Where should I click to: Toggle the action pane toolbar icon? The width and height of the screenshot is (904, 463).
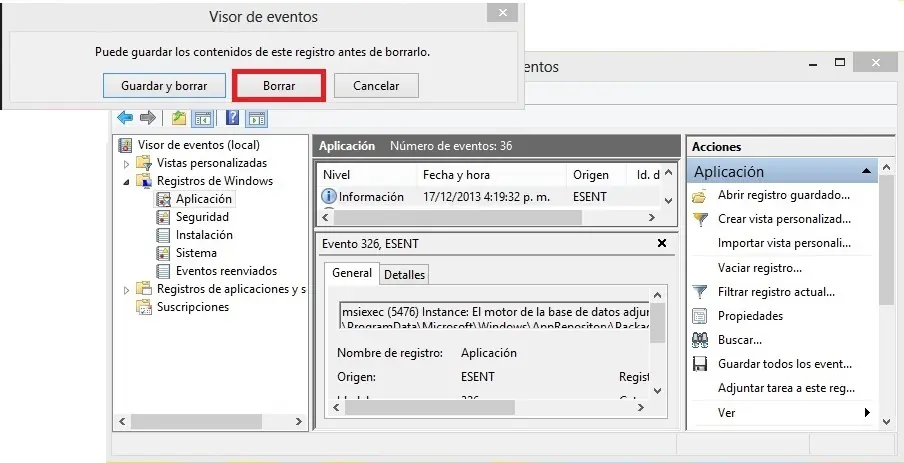[257, 118]
